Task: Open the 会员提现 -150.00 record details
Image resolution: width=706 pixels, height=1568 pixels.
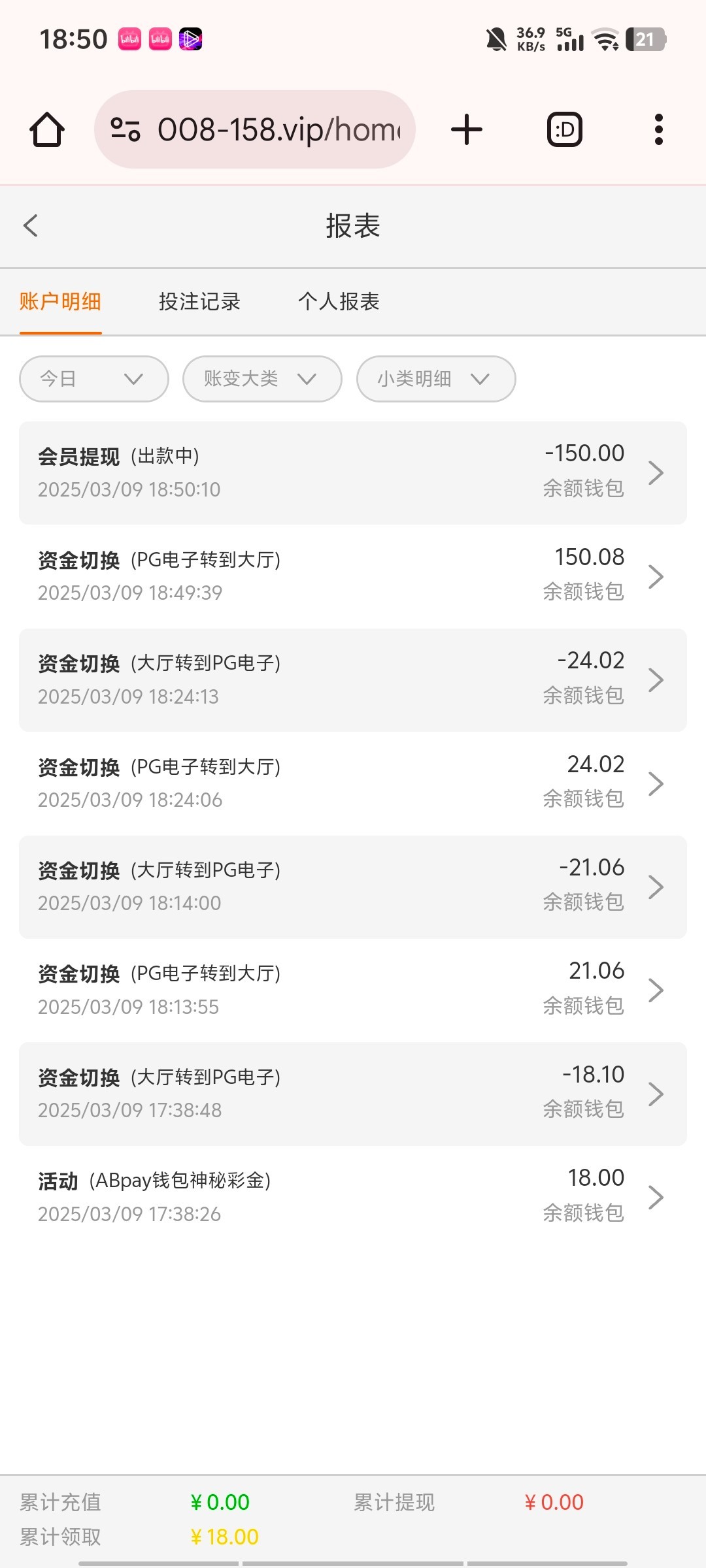Action: click(353, 472)
